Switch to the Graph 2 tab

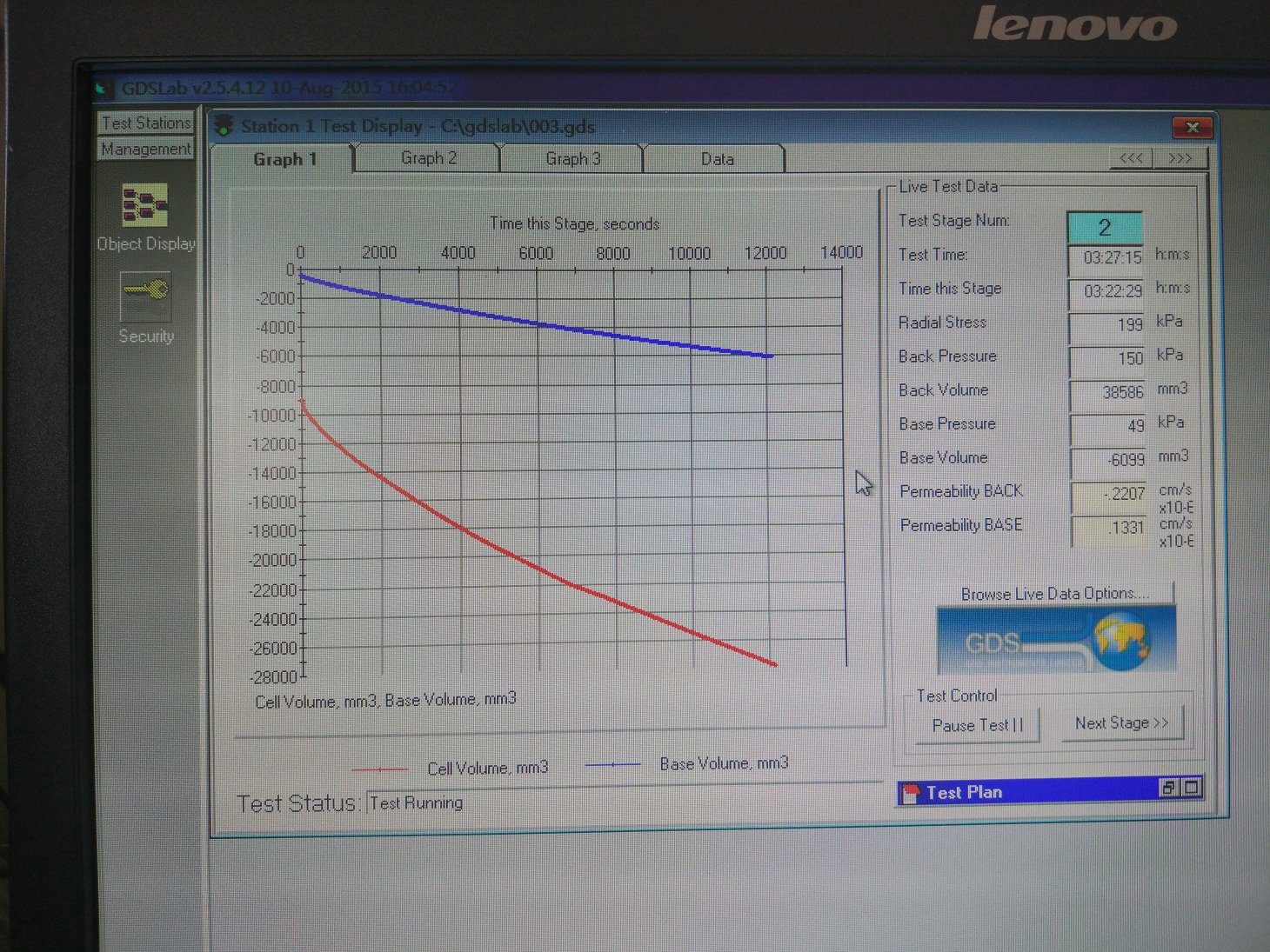(428, 158)
